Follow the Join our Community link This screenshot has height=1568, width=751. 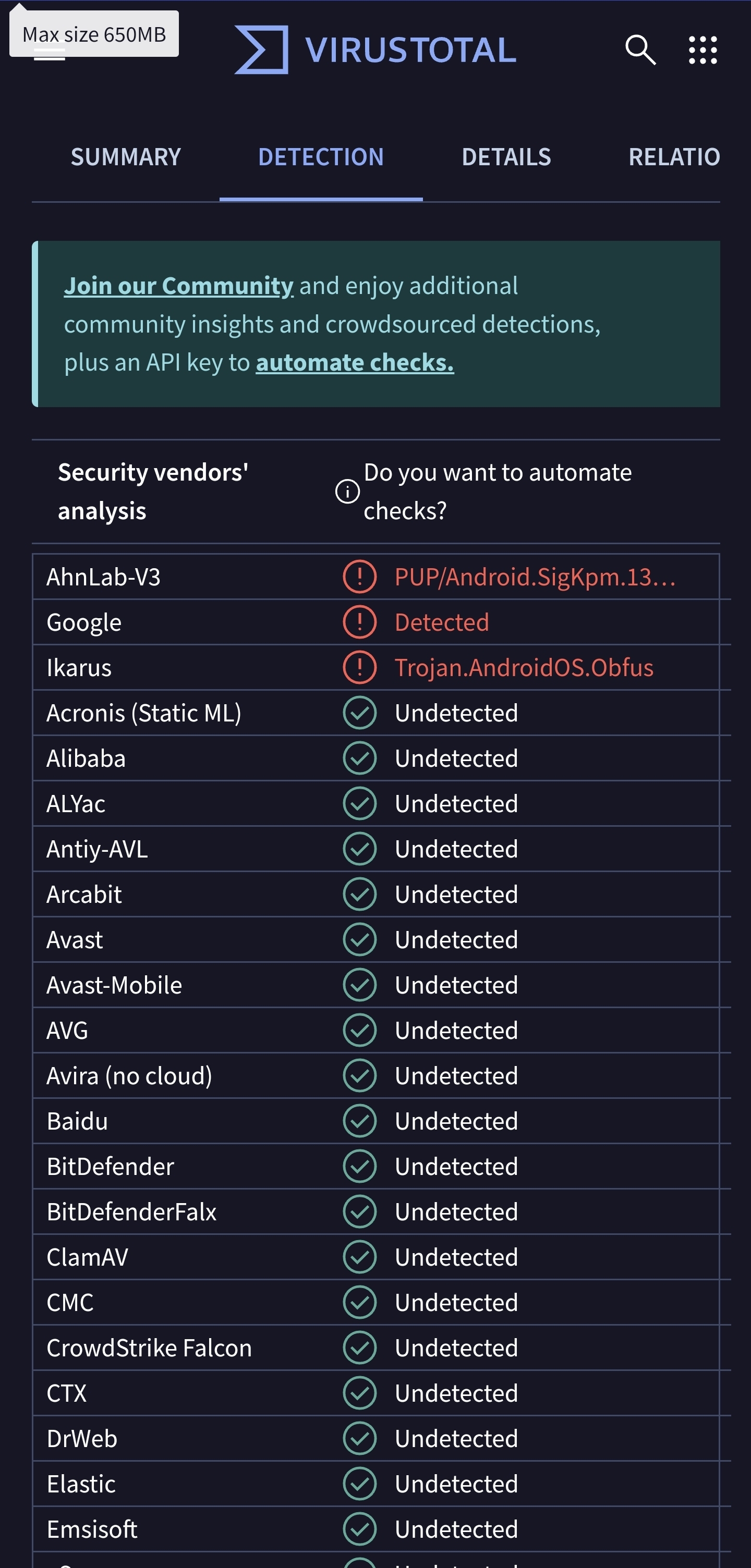(178, 286)
